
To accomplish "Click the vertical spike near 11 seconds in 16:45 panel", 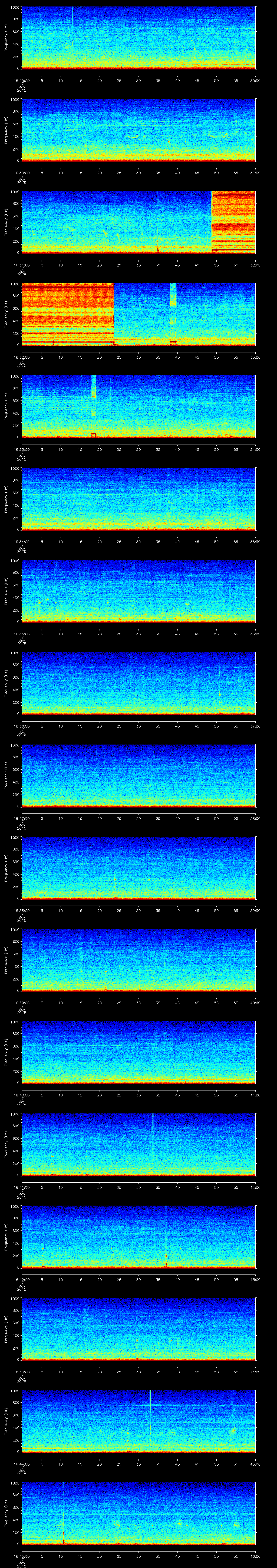I will pos(63,1513).
